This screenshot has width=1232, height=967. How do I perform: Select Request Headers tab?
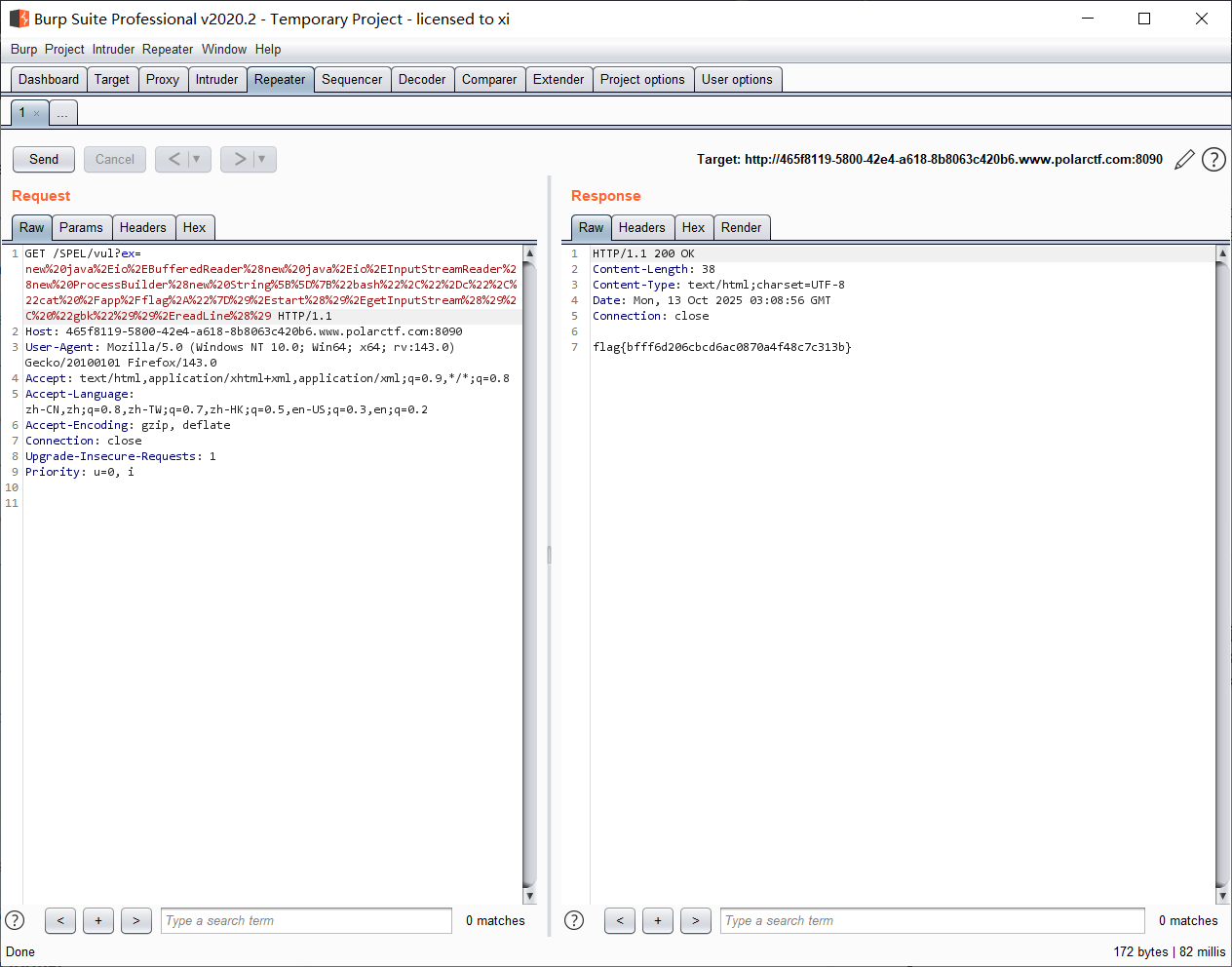pos(143,228)
